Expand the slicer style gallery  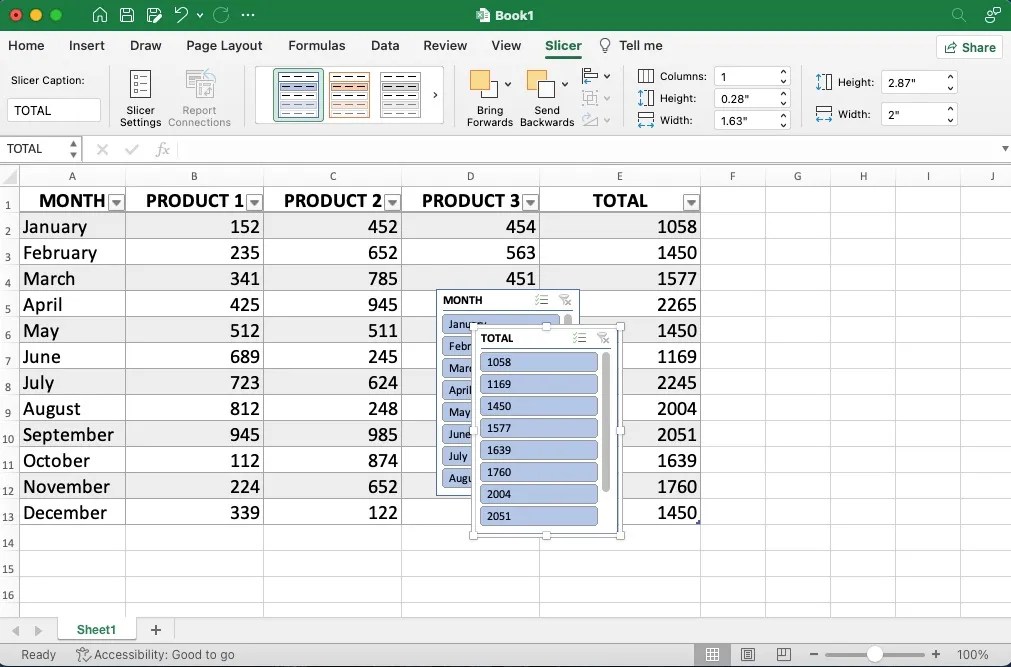pyautogui.click(x=434, y=95)
